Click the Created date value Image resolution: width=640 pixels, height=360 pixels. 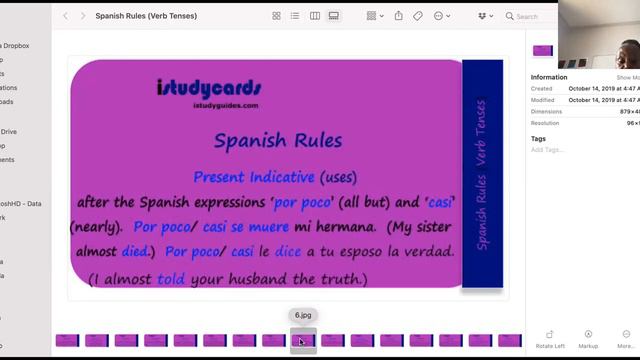point(604,89)
